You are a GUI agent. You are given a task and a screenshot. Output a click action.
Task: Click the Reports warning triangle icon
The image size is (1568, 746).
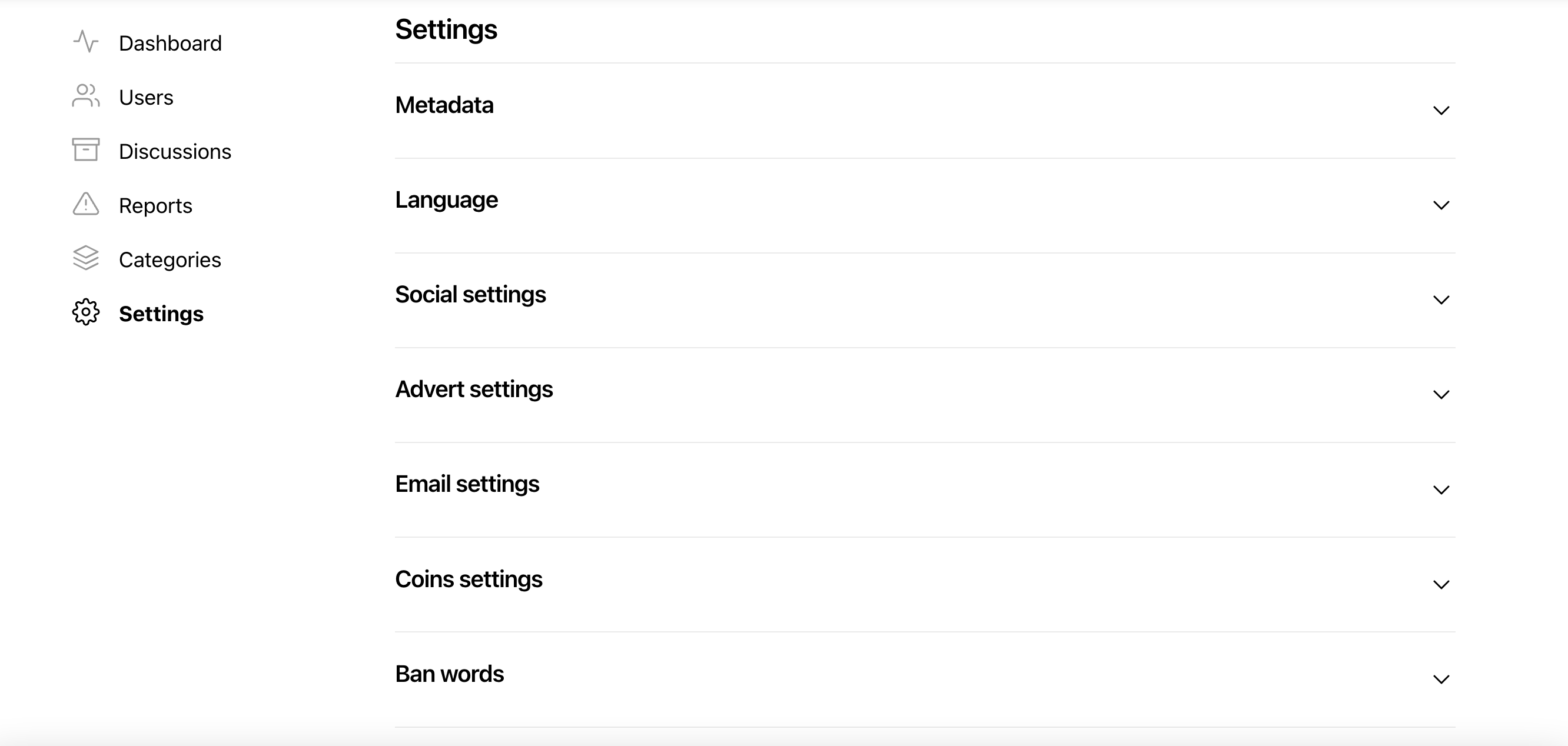[86, 204]
